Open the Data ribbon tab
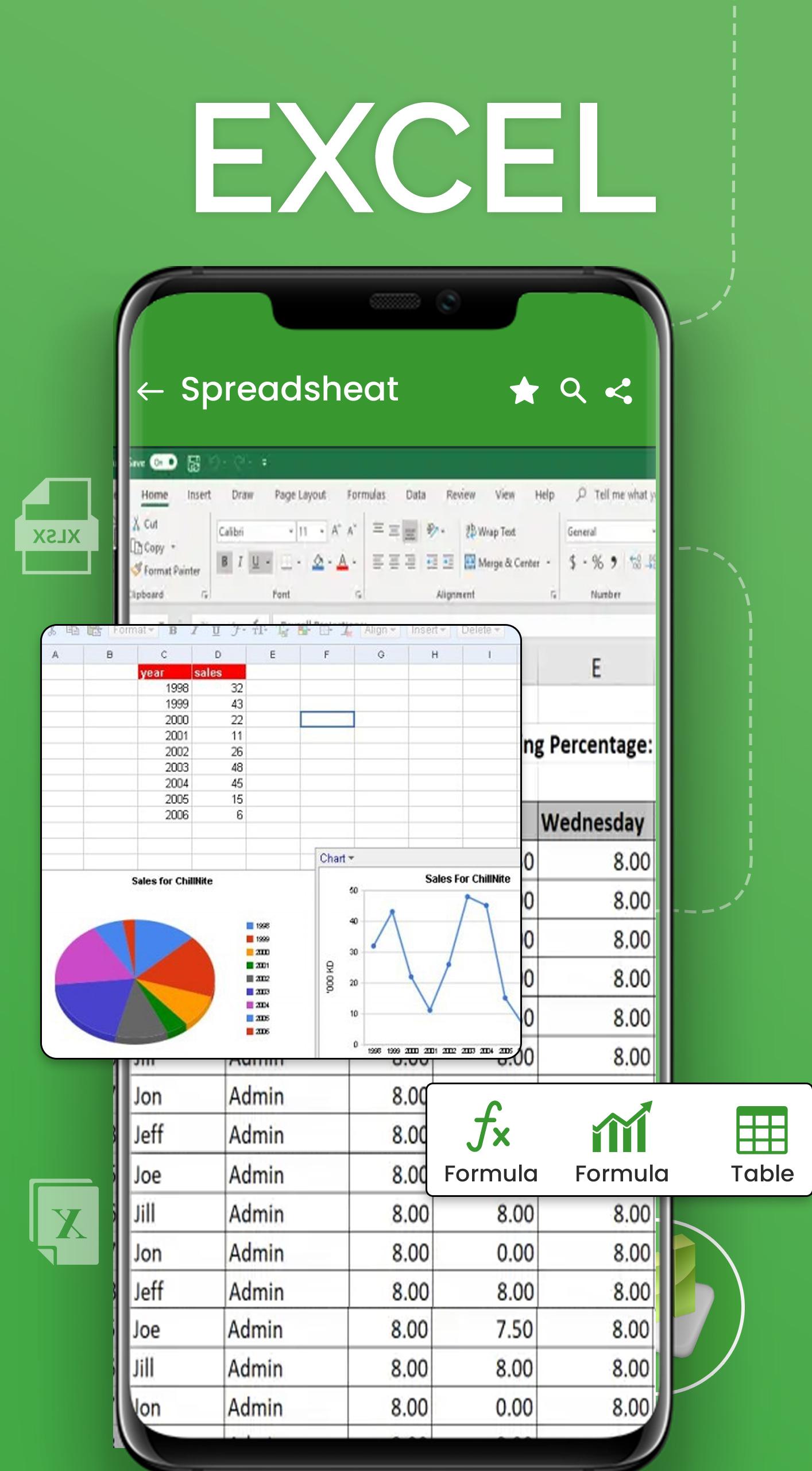The width and height of the screenshot is (812, 1471). click(x=416, y=495)
